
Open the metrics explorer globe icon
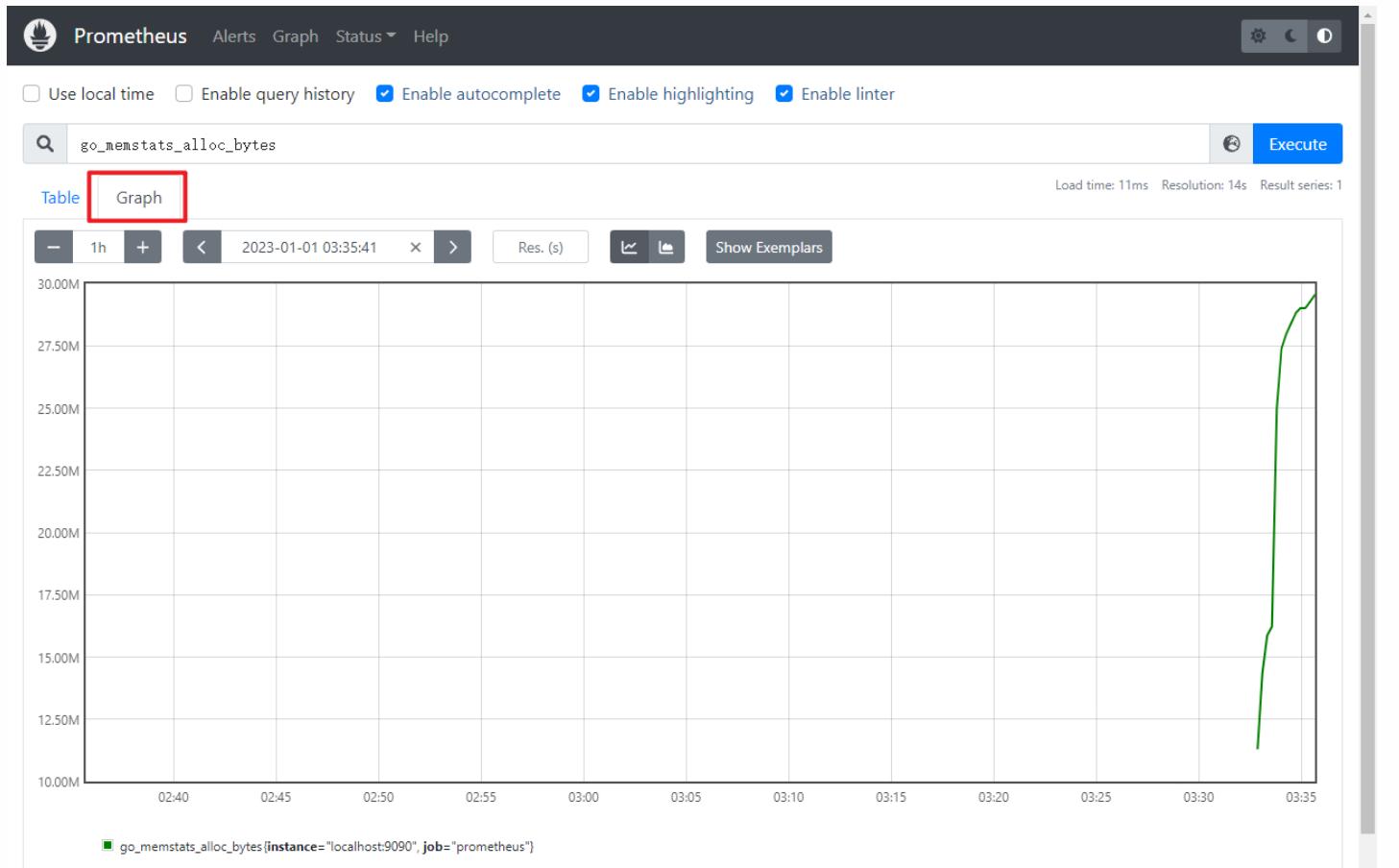pyautogui.click(x=1231, y=144)
